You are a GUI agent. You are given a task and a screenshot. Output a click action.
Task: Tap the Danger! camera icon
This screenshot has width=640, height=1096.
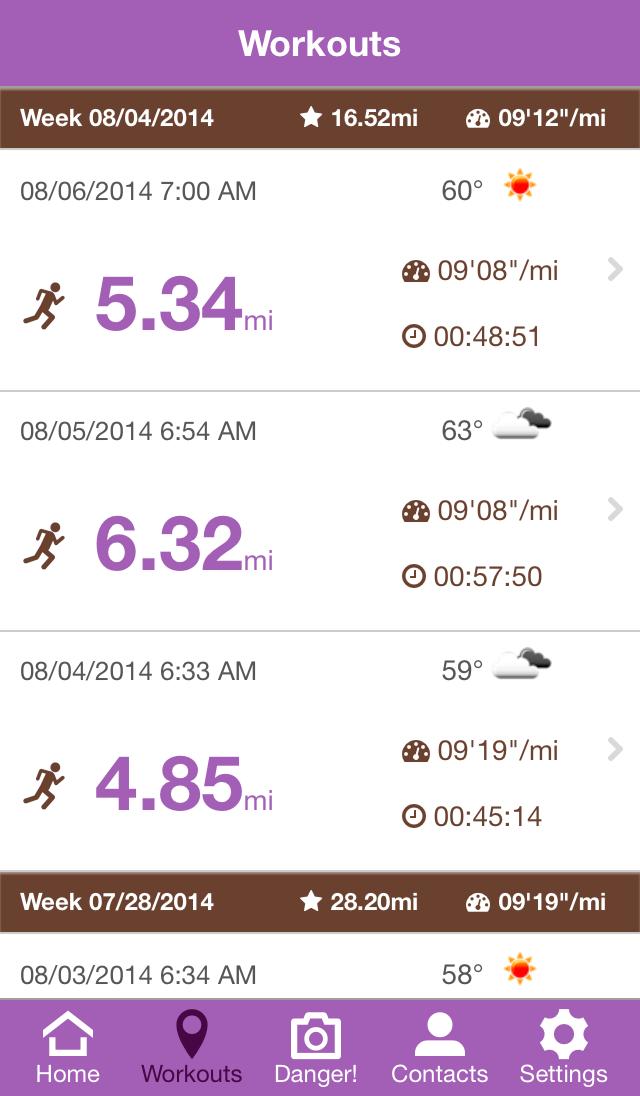point(315,1036)
